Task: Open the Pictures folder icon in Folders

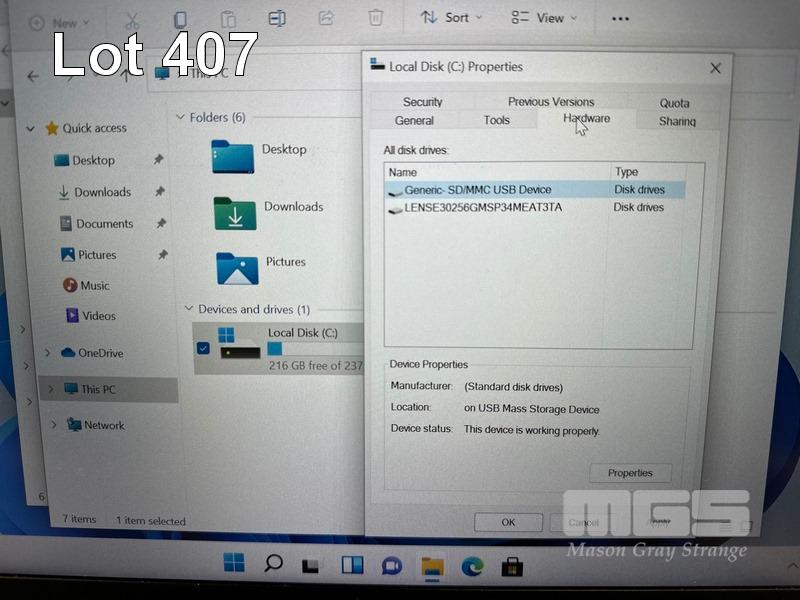Action: (237, 268)
